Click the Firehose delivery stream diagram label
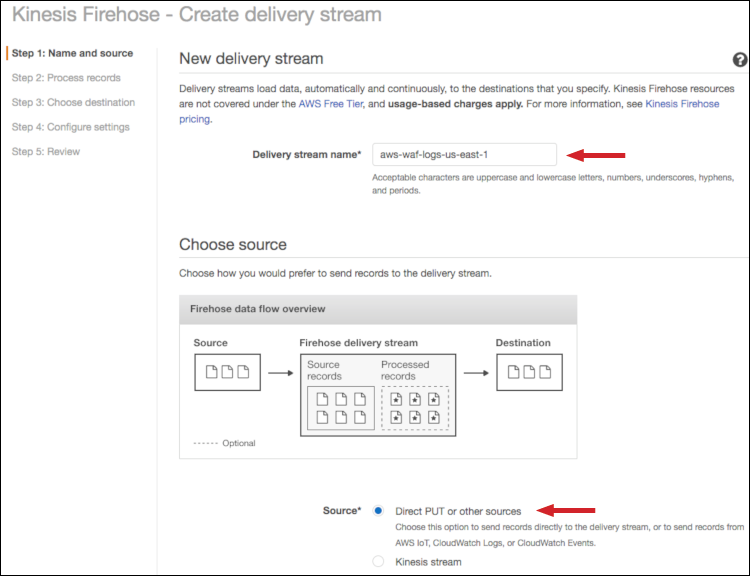The height and width of the screenshot is (576, 750). [x=358, y=343]
